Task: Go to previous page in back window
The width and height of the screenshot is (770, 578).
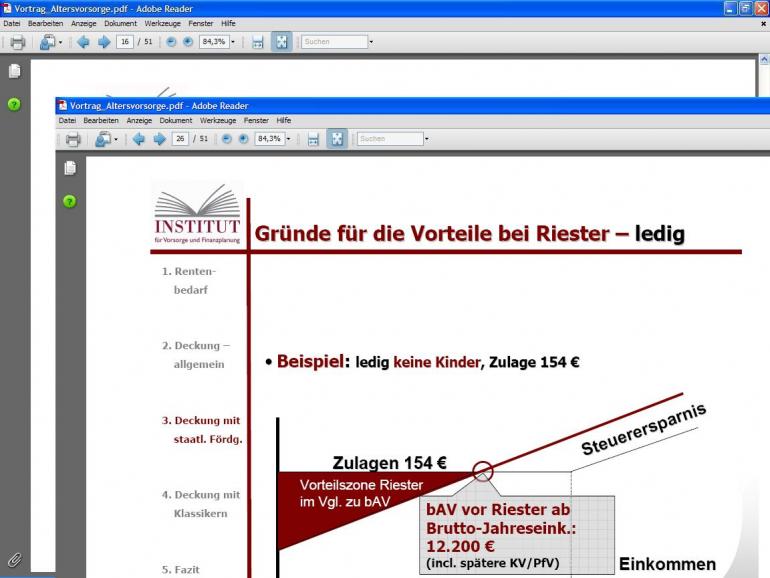Action: 83,42
